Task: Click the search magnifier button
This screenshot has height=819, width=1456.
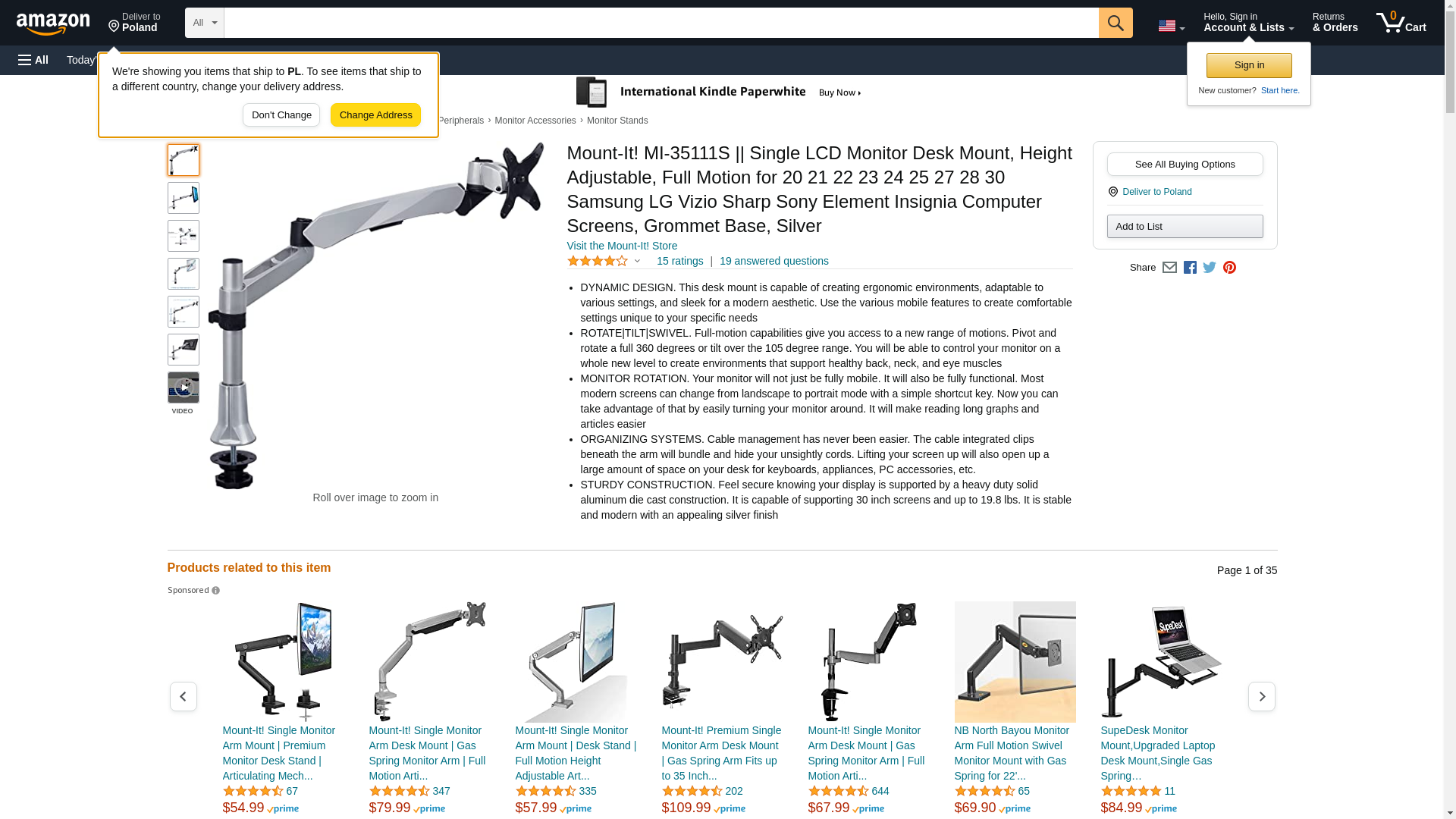Action: [1116, 23]
